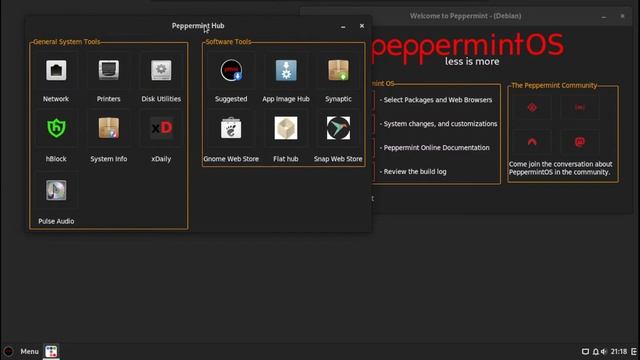This screenshot has height=360, width=640.
Task: Minimize the Welcome to Peppermint window
Action: (604, 16)
